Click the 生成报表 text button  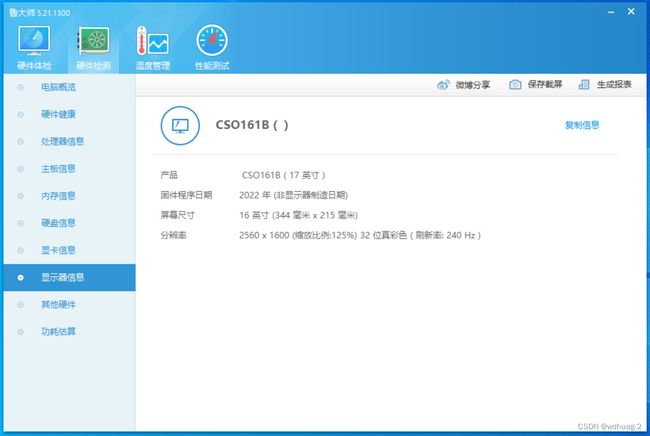click(x=614, y=85)
